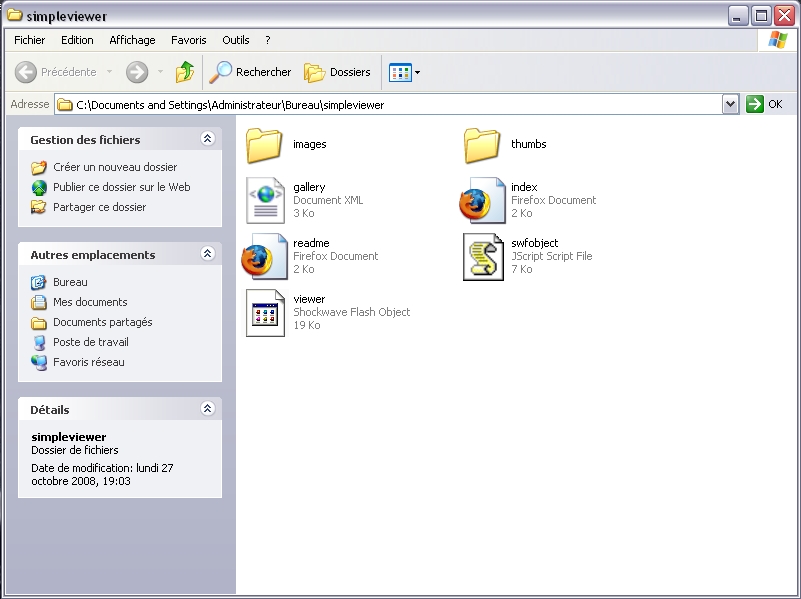Image resolution: width=801 pixels, height=599 pixels.
Task: Click the Up one folder toolbar icon
Action: 185,72
